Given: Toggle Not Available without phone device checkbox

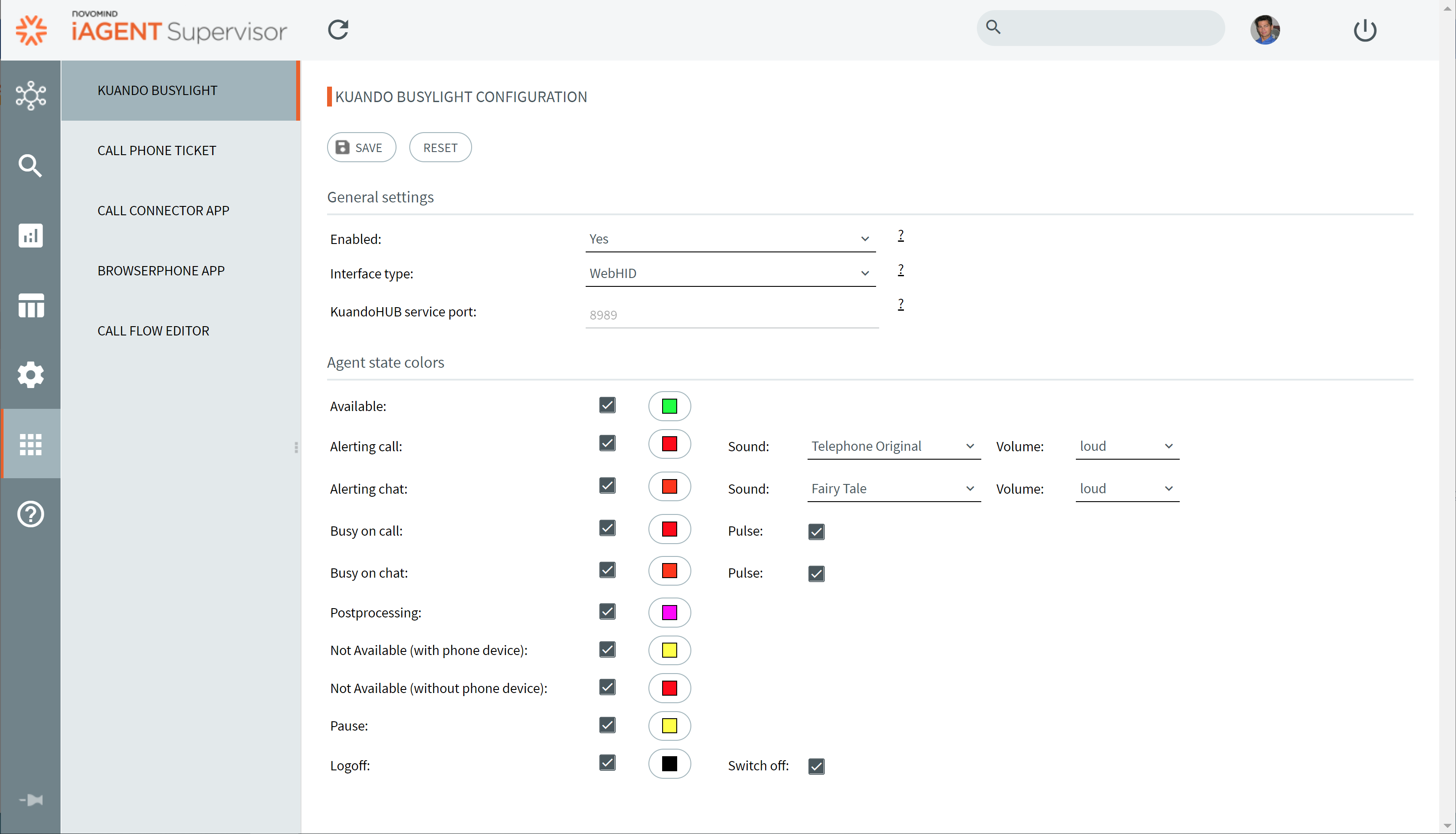Looking at the screenshot, I should coord(607,687).
